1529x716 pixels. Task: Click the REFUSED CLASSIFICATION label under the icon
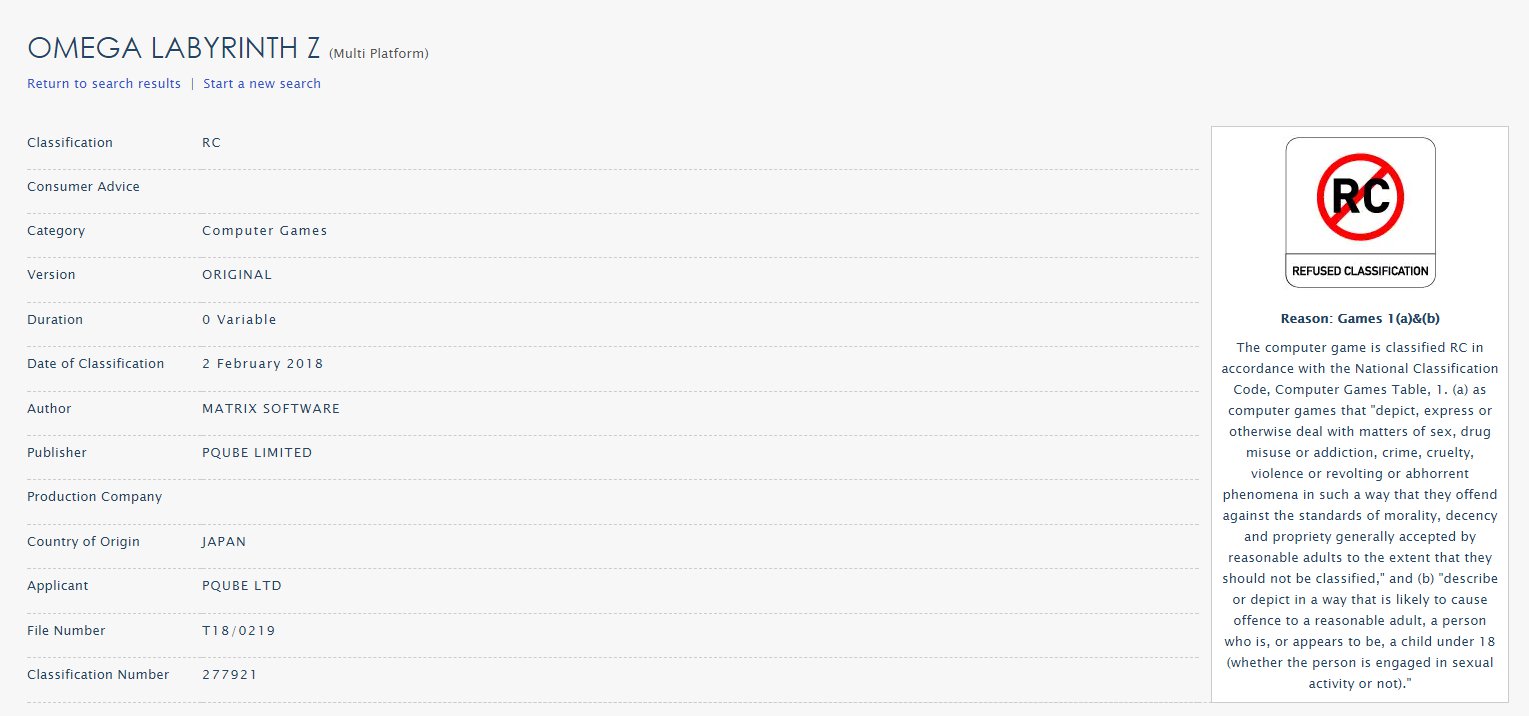(x=1360, y=271)
